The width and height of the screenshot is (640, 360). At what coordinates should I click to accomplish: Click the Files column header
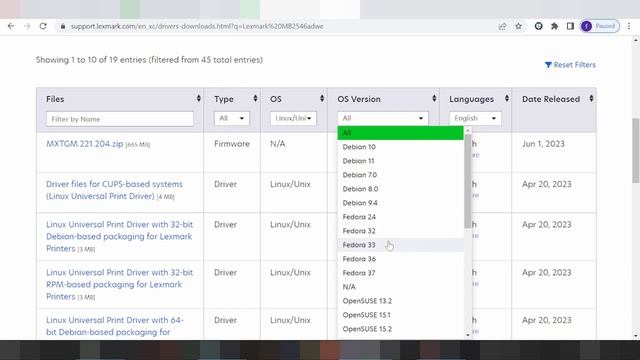pyautogui.click(x=55, y=99)
